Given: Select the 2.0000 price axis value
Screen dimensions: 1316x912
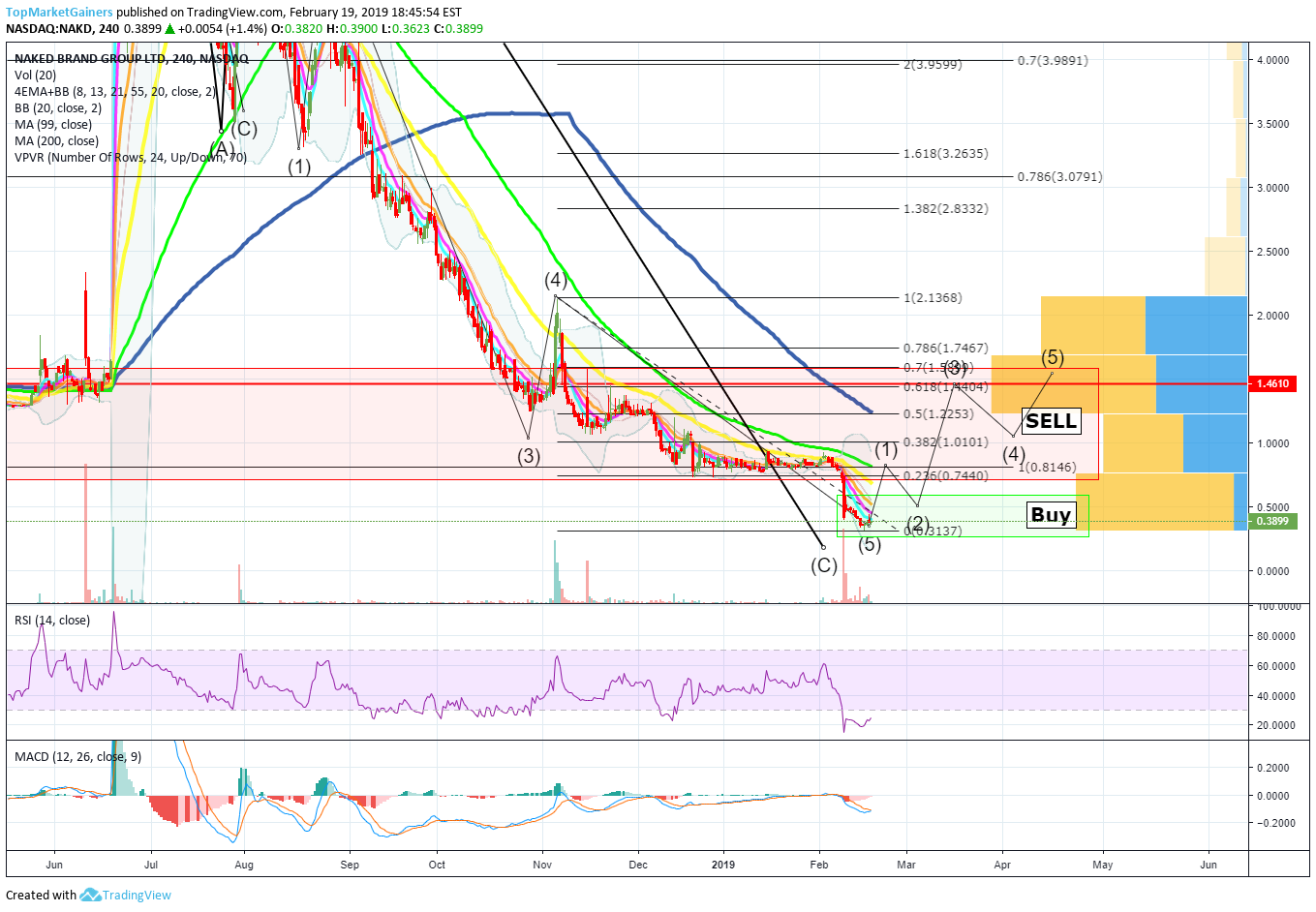Looking at the screenshot, I should [1273, 316].
